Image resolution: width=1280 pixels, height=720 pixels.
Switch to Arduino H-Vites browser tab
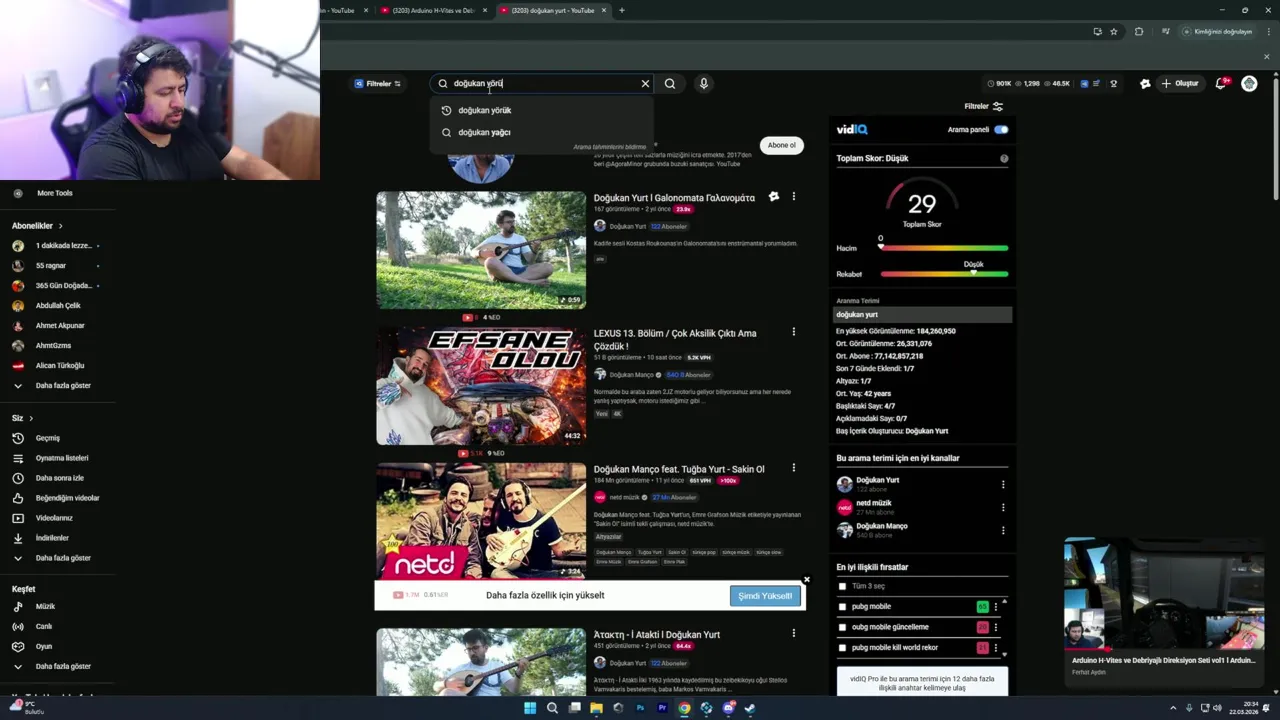coord(432,10)
